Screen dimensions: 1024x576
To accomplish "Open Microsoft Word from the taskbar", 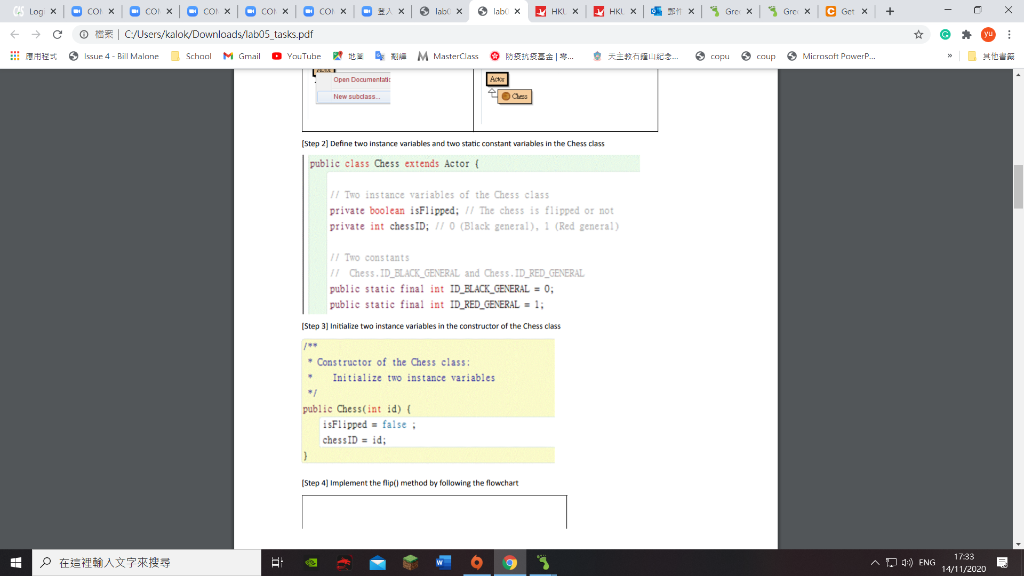I will tap(443, 562).
